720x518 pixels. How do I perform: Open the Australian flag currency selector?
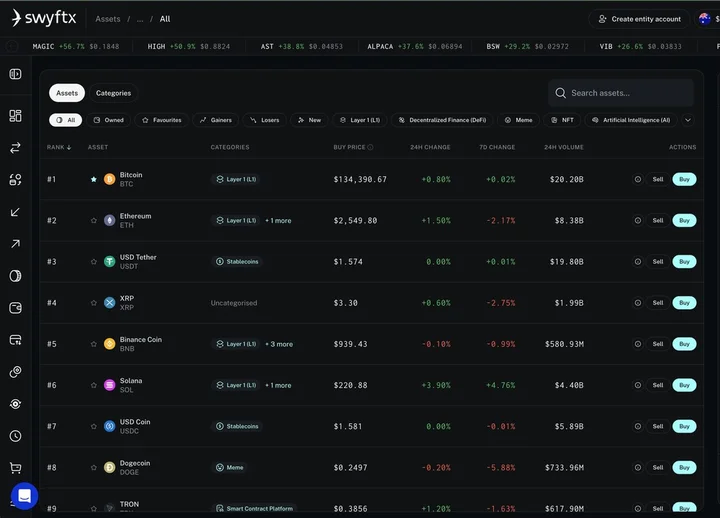(x=705, y=19)
